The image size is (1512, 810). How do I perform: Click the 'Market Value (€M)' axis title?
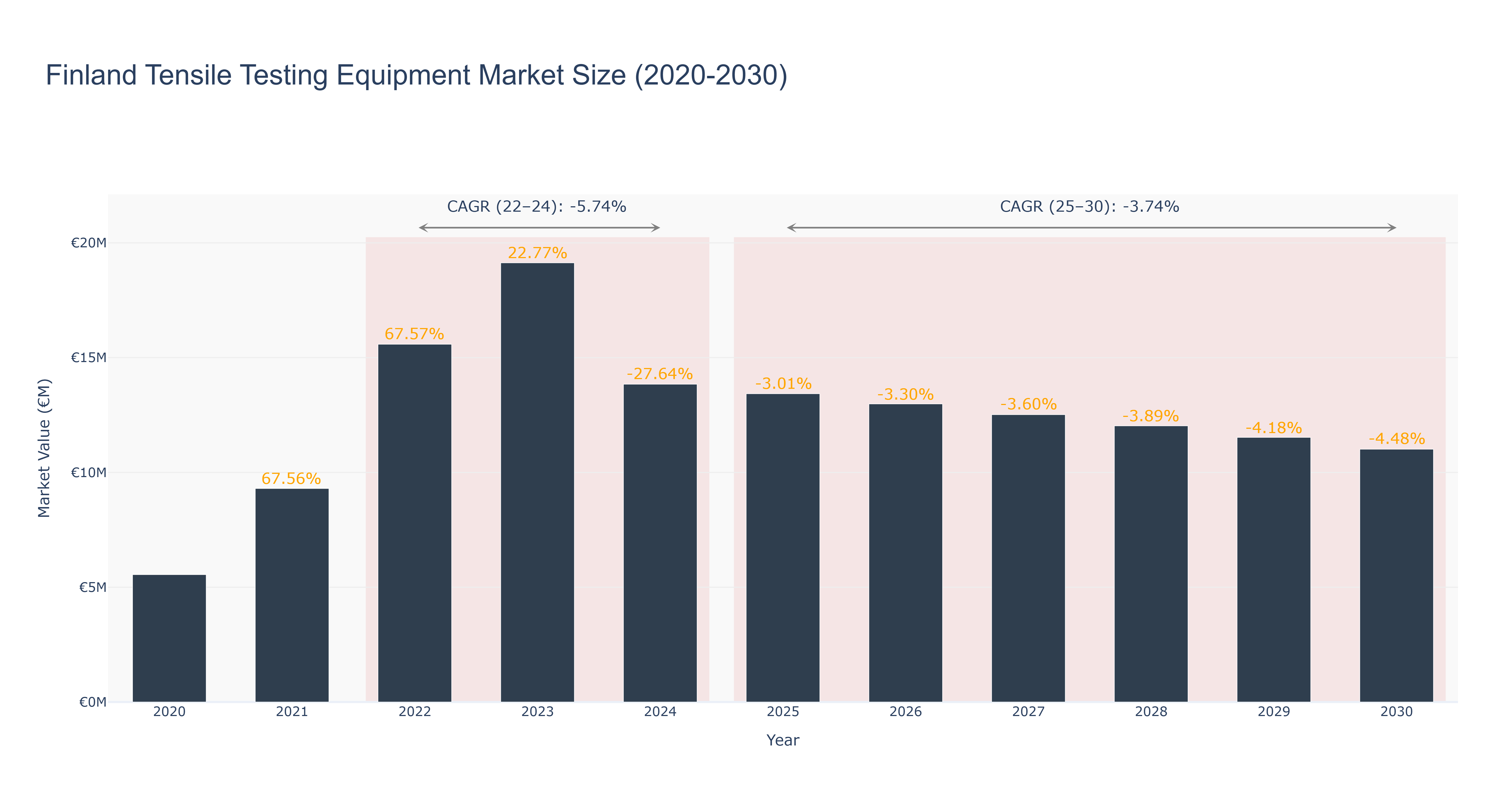tap(44, 448)
